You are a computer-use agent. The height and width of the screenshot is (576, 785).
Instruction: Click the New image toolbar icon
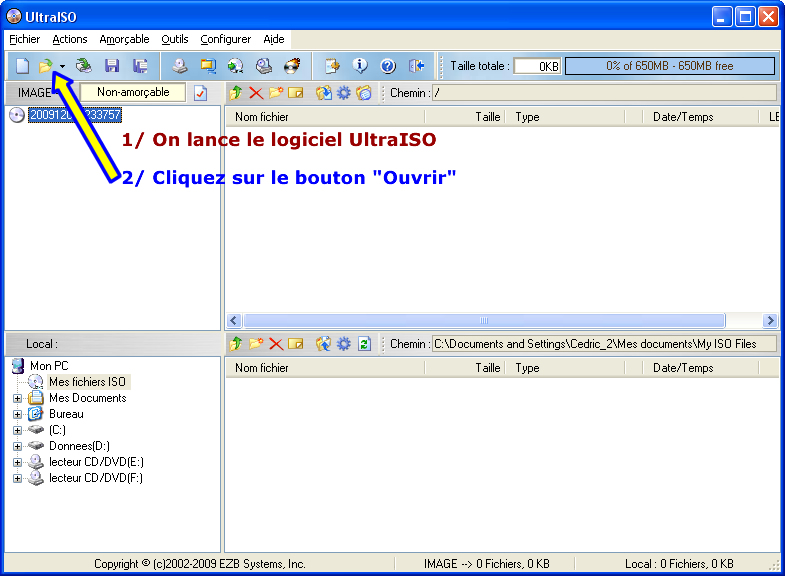[22, 66]
